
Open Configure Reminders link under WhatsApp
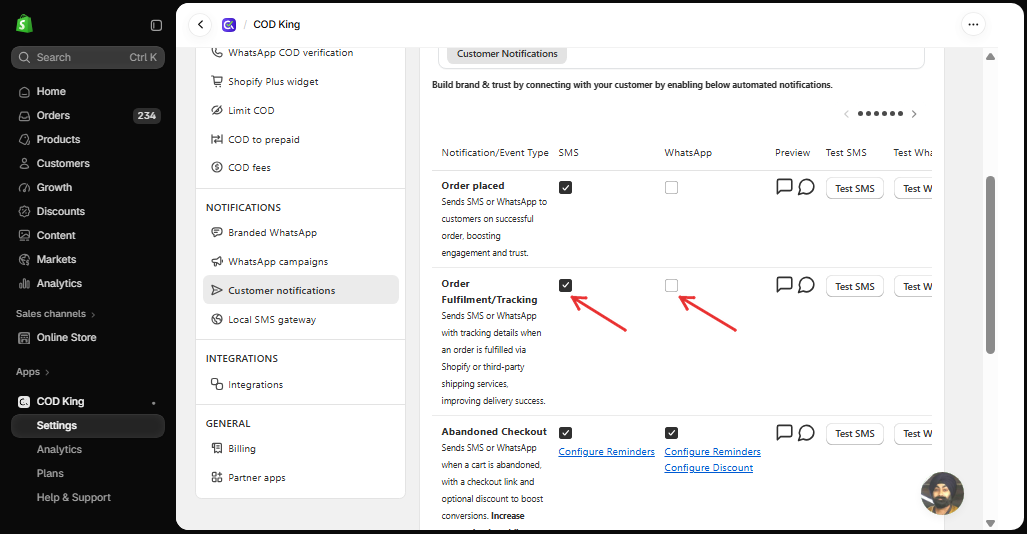(x=713, y=451)
